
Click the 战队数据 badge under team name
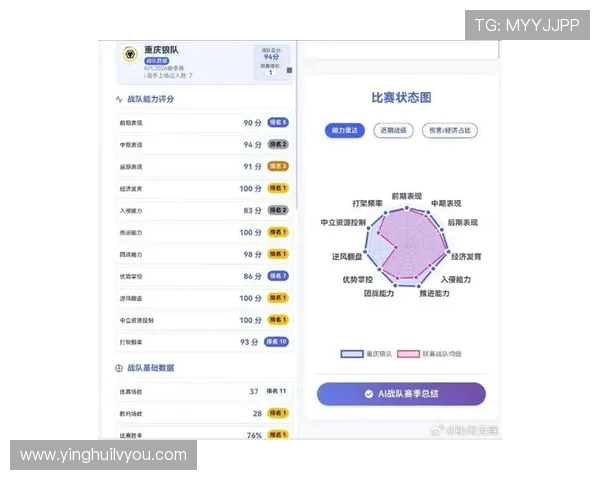[x=157, y=61]
